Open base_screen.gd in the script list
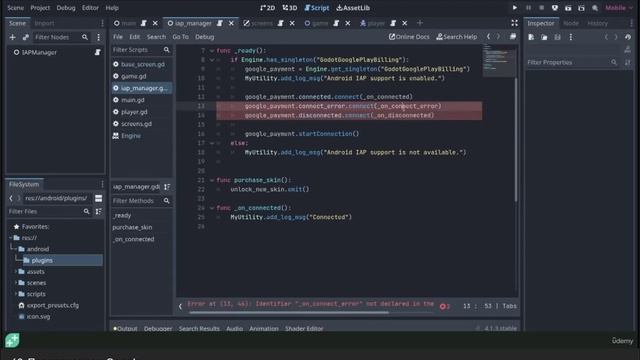This screenshot has height=360, width=640. (143, 64)
